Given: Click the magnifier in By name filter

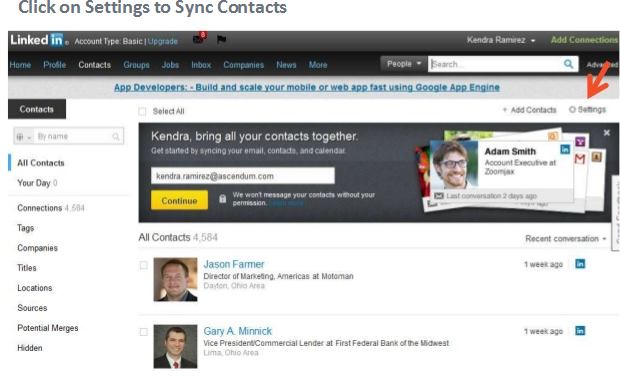Looking at the screenshot, I should (115, 136).
